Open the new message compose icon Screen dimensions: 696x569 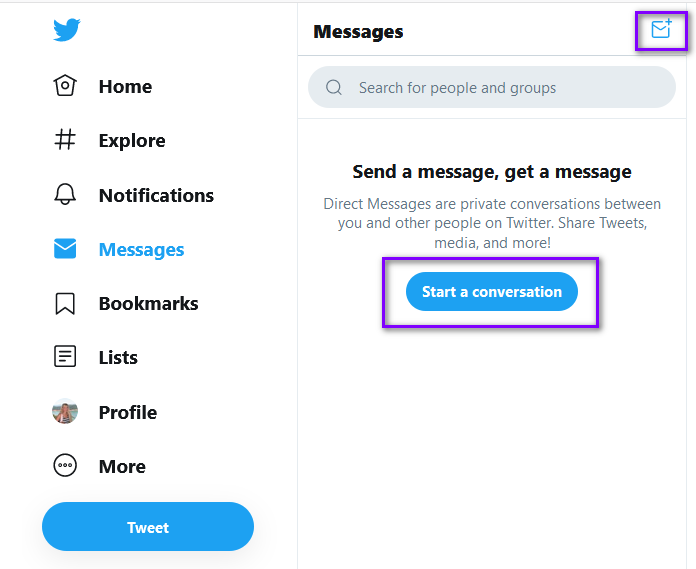(661, 29)
